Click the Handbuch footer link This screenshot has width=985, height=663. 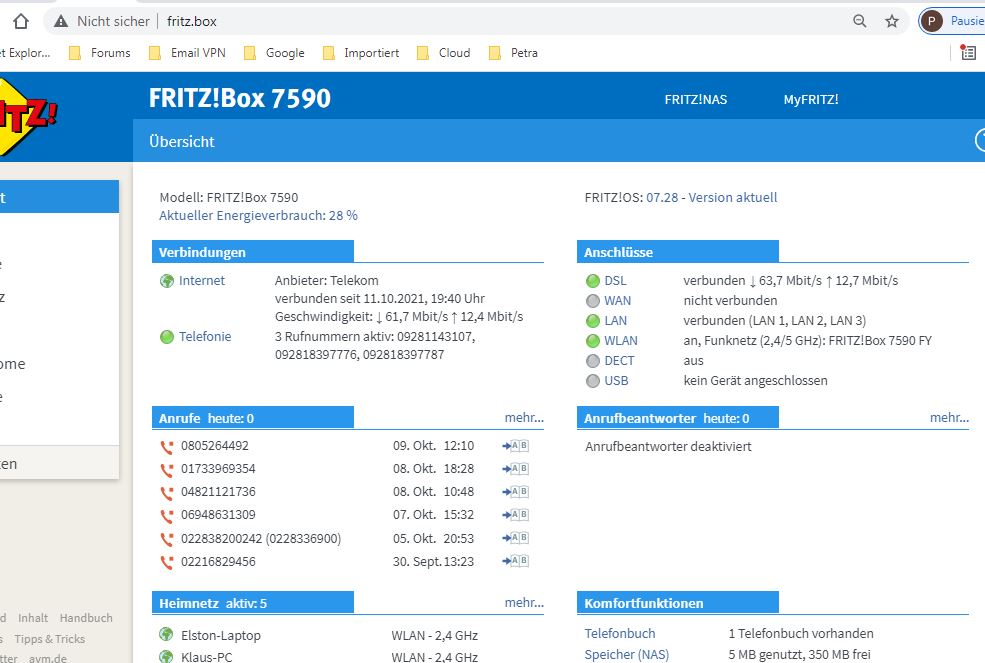point(86,618)
